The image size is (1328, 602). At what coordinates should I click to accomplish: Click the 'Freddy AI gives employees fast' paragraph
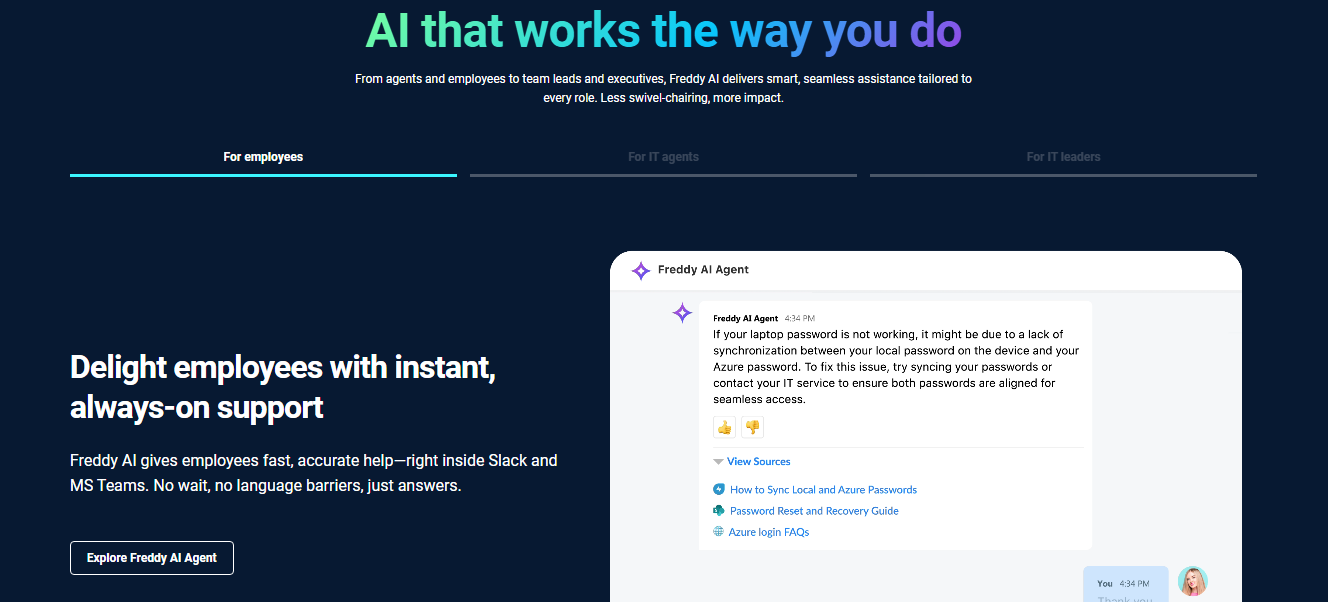tap(314, 473)
